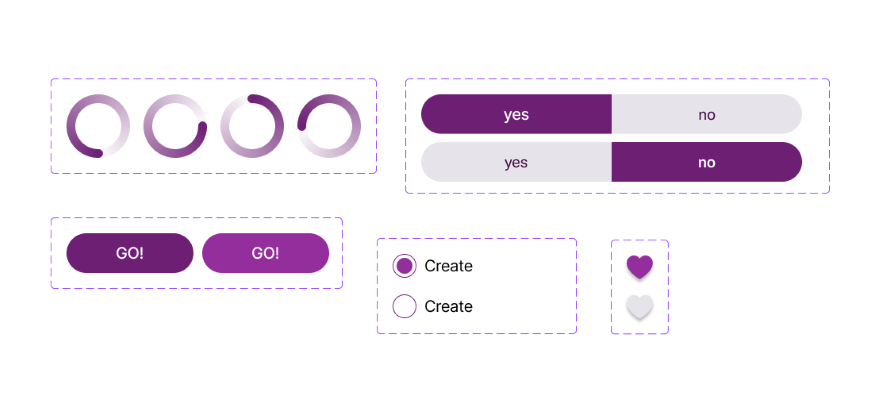The image size is (895, 412).
Task: Select the filled Create radio button
Action: tap(404, 266)
